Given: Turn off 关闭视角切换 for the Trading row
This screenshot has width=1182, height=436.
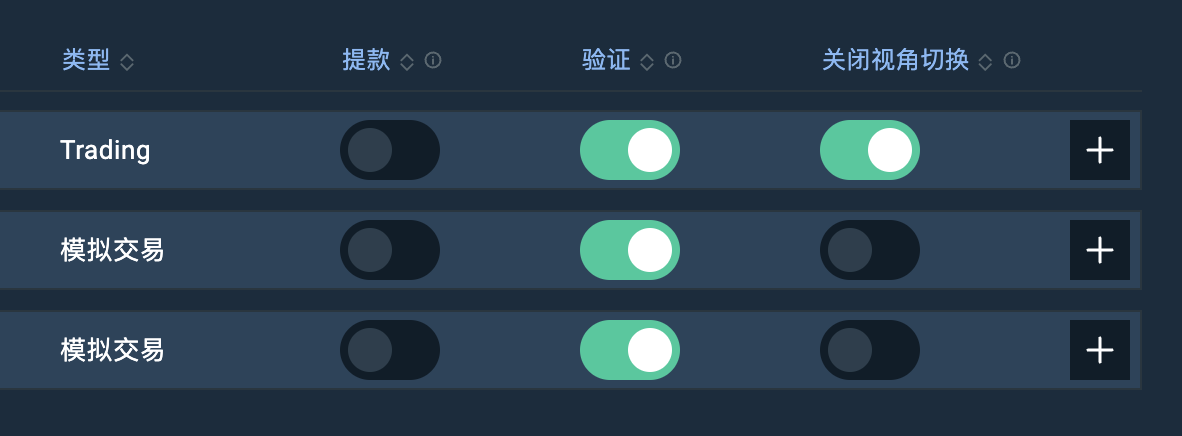Looking at the screenshot, I should click(870, 150).
